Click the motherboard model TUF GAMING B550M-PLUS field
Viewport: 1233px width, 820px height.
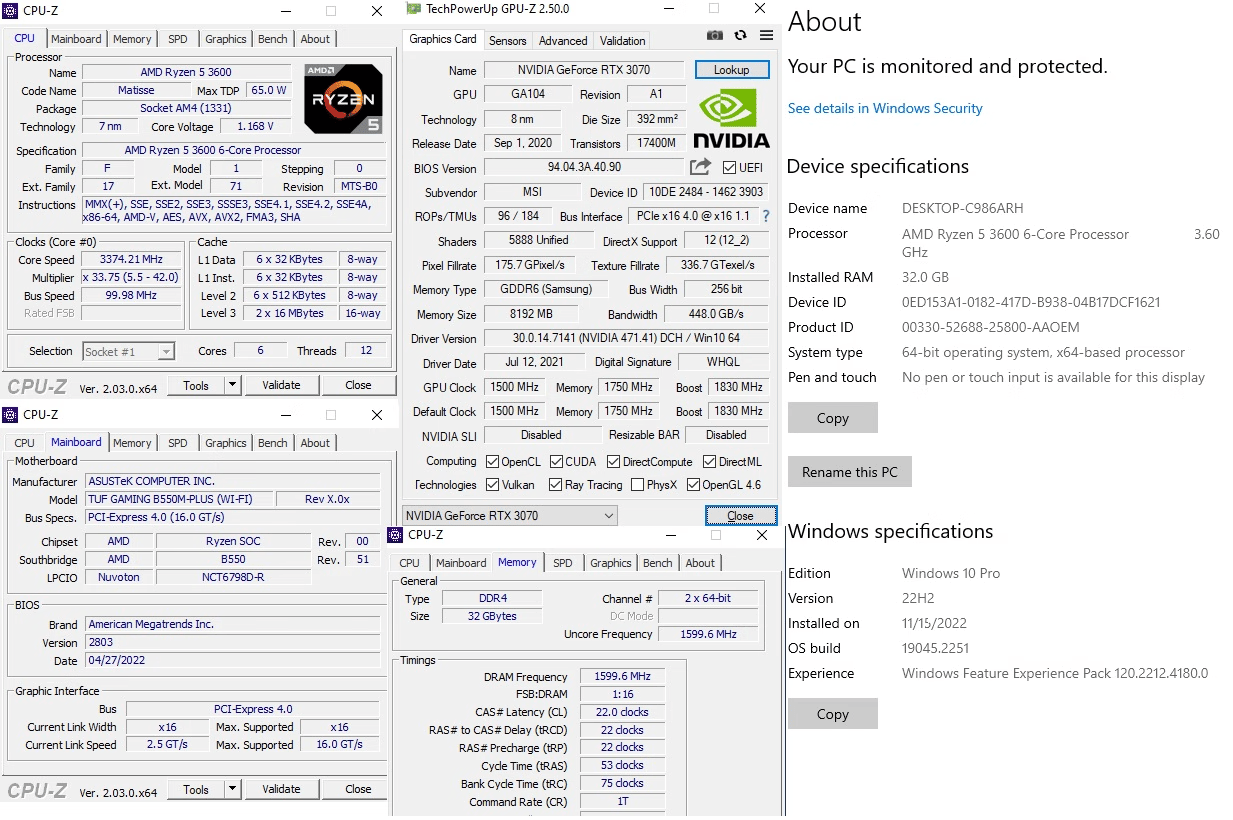tap(178, 499)
